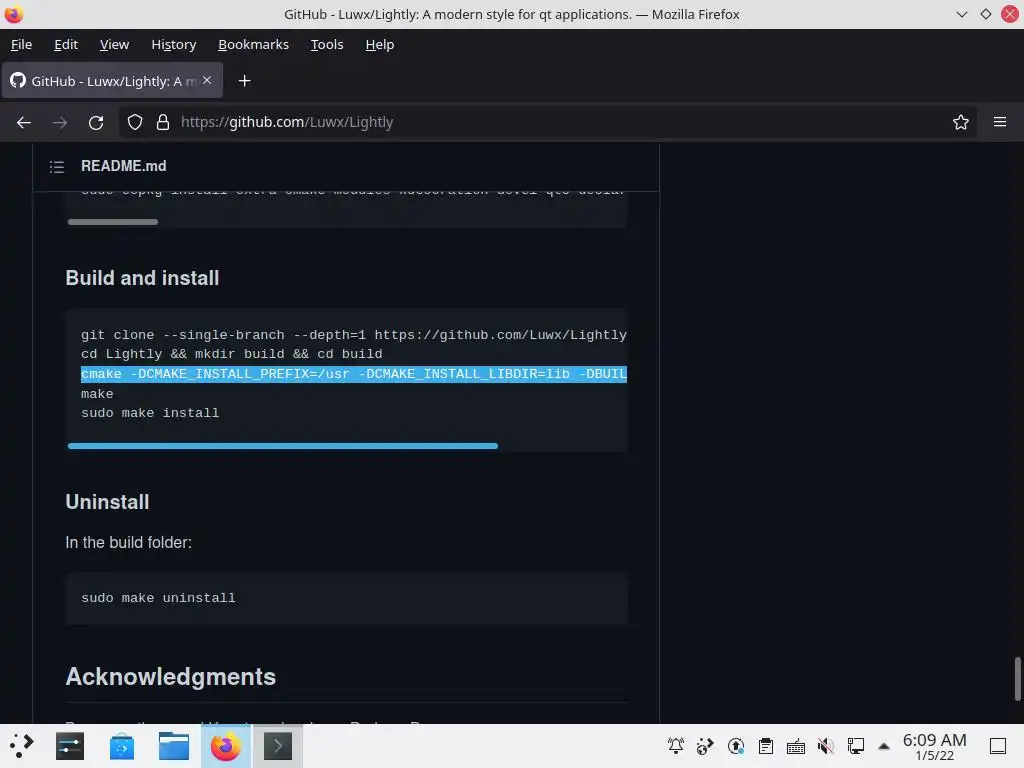This screenshot has height=768, width=1024.
Task: Click the Uninstall heading
Action: (107, 502)
